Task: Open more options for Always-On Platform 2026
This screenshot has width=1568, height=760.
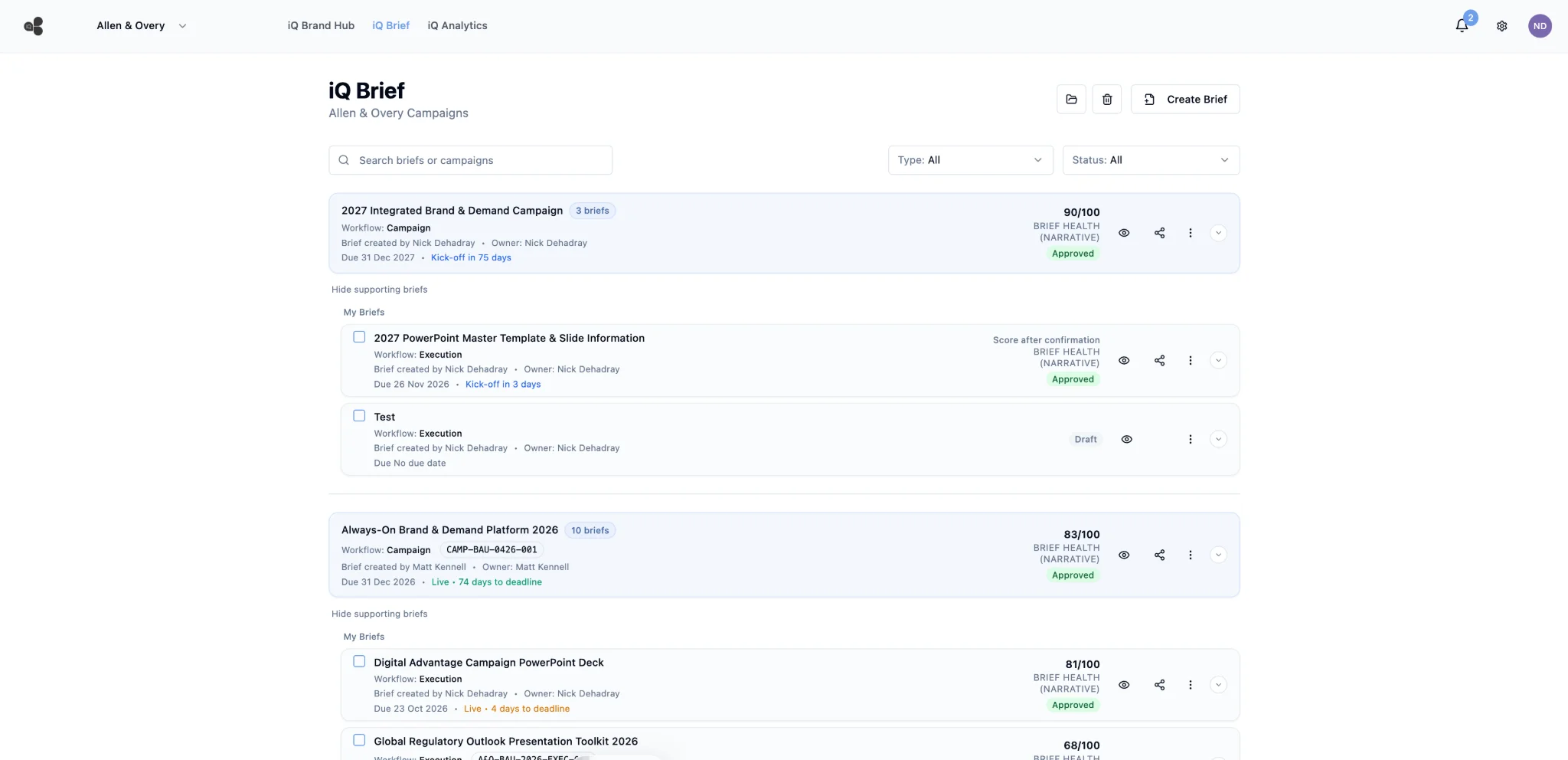Action: click(1190, 555)
